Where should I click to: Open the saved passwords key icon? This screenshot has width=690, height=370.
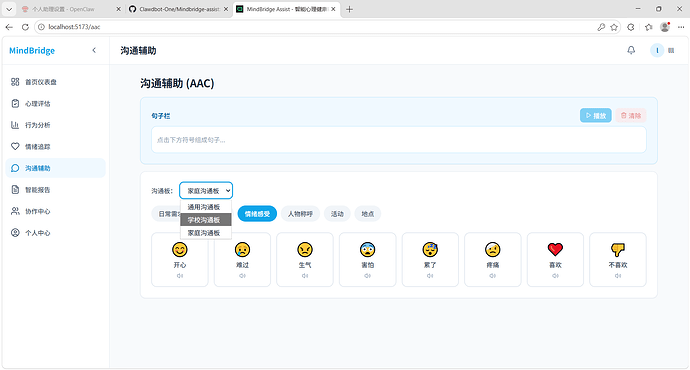(601, 27)
